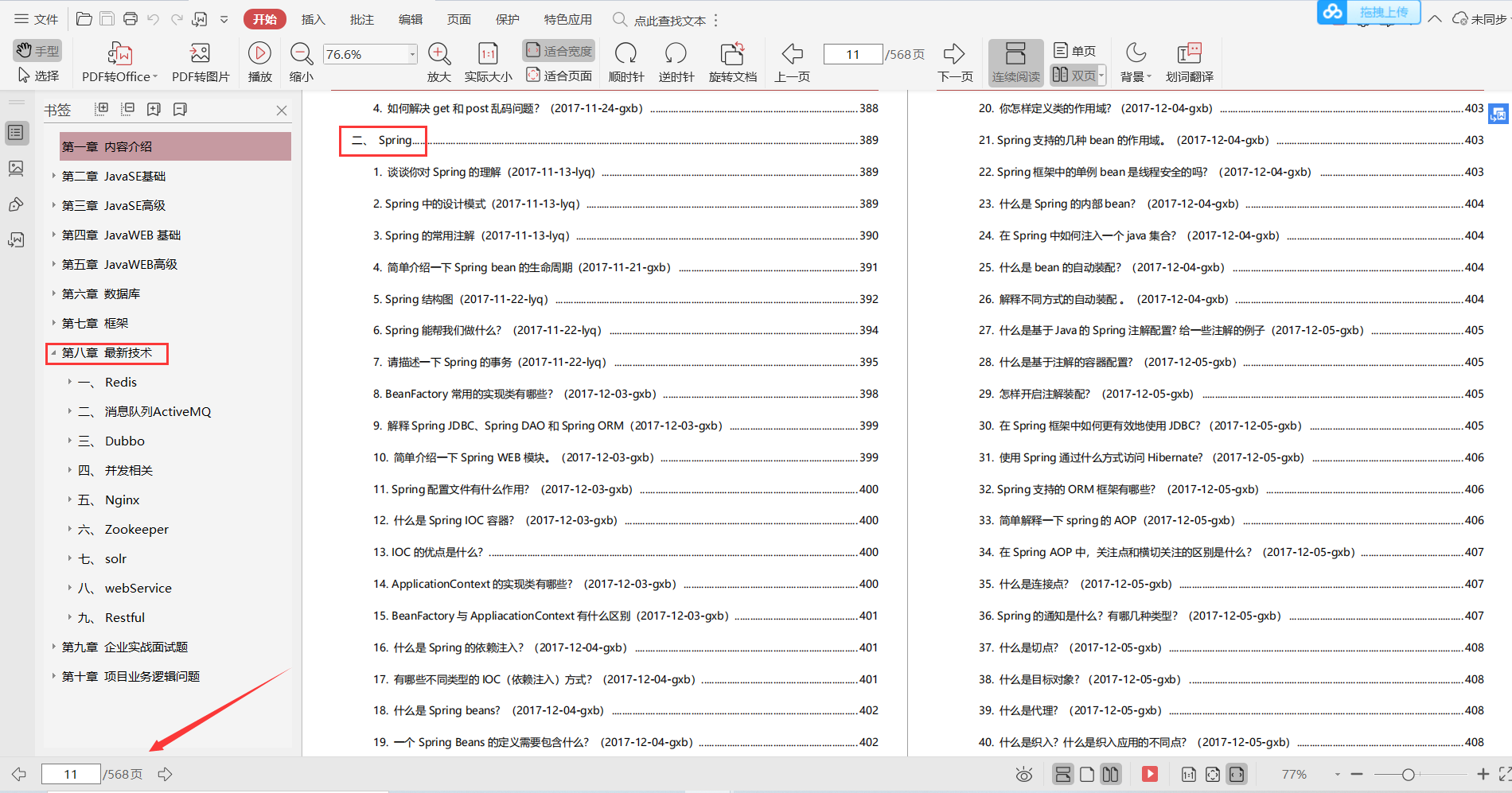This screenshot has height=793, width=1512.
Task: Click the floating convert icon at right page edge
Action: (1498, 114)
